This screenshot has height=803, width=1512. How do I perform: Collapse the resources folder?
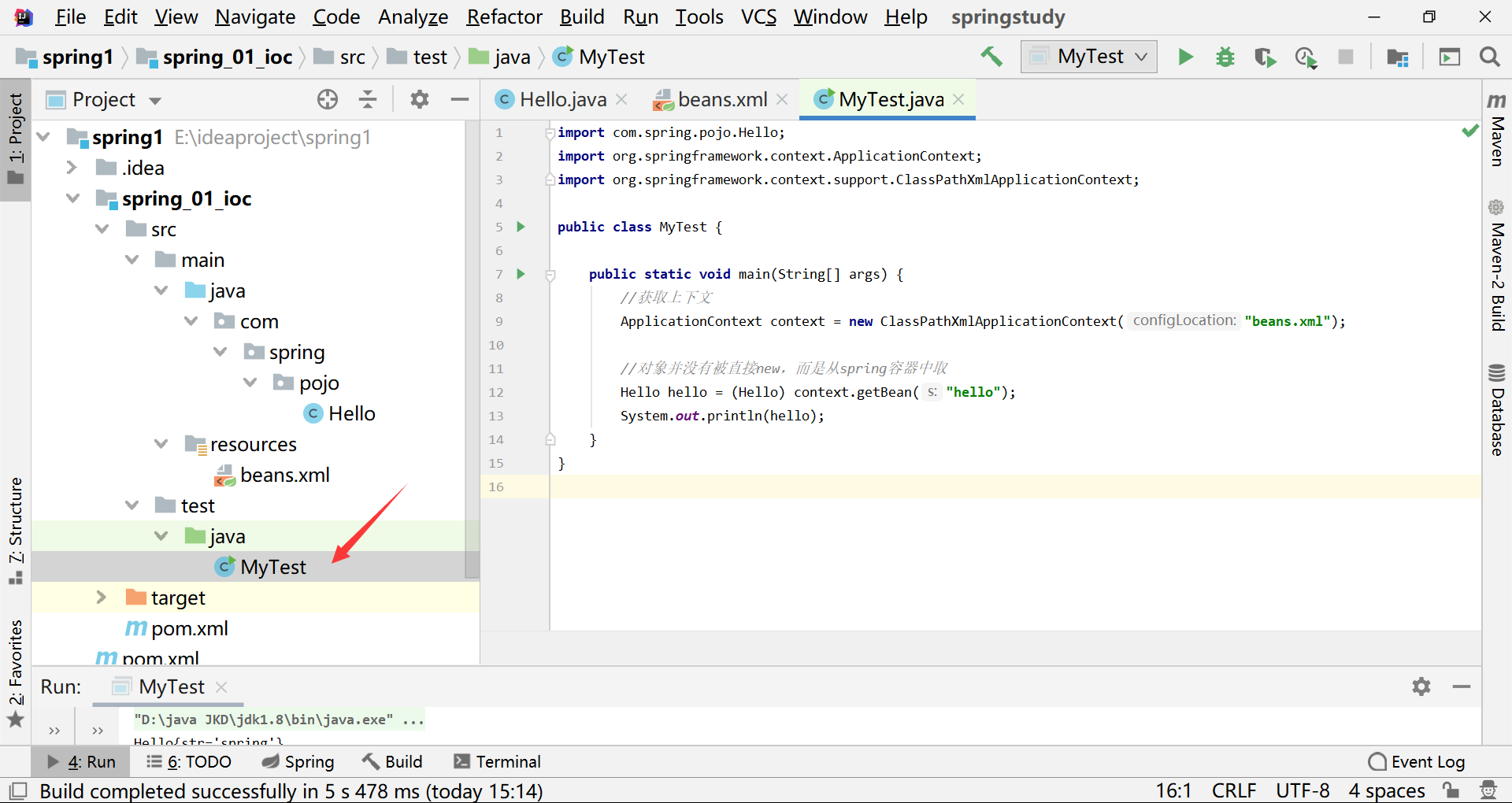[161, 443]
